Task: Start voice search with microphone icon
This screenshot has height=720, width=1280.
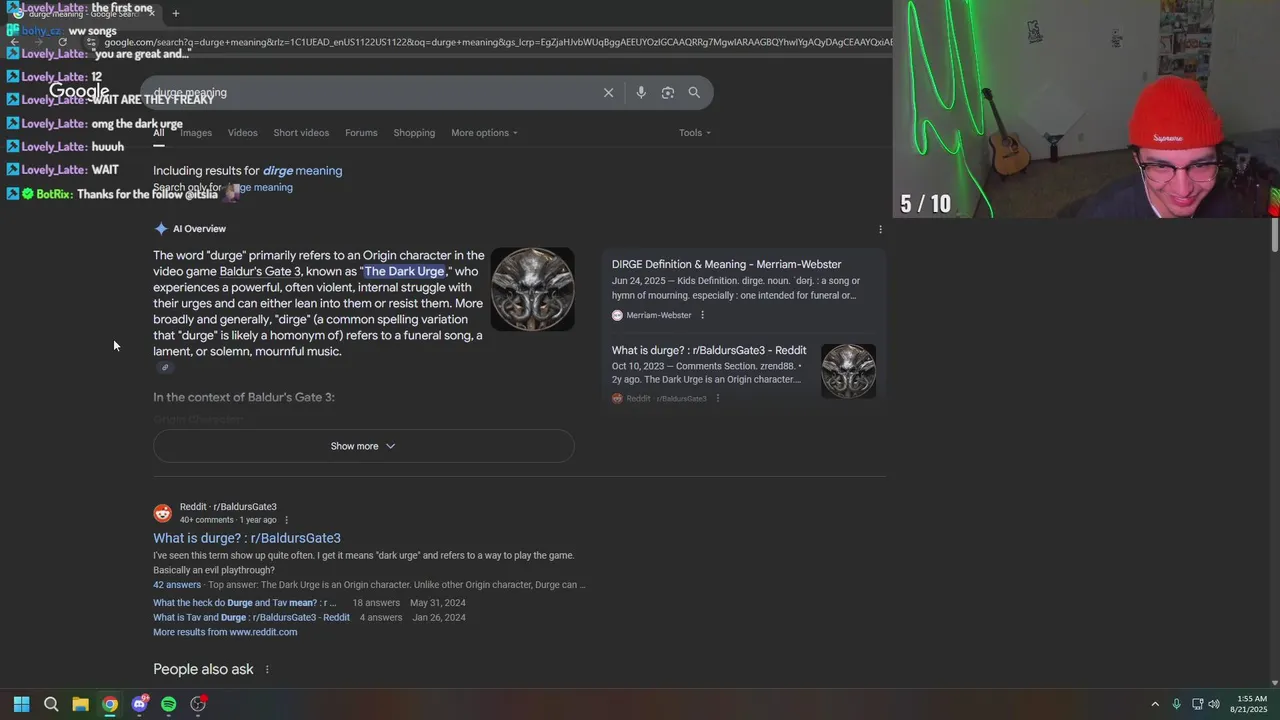Action: click(x=641, y=93)
